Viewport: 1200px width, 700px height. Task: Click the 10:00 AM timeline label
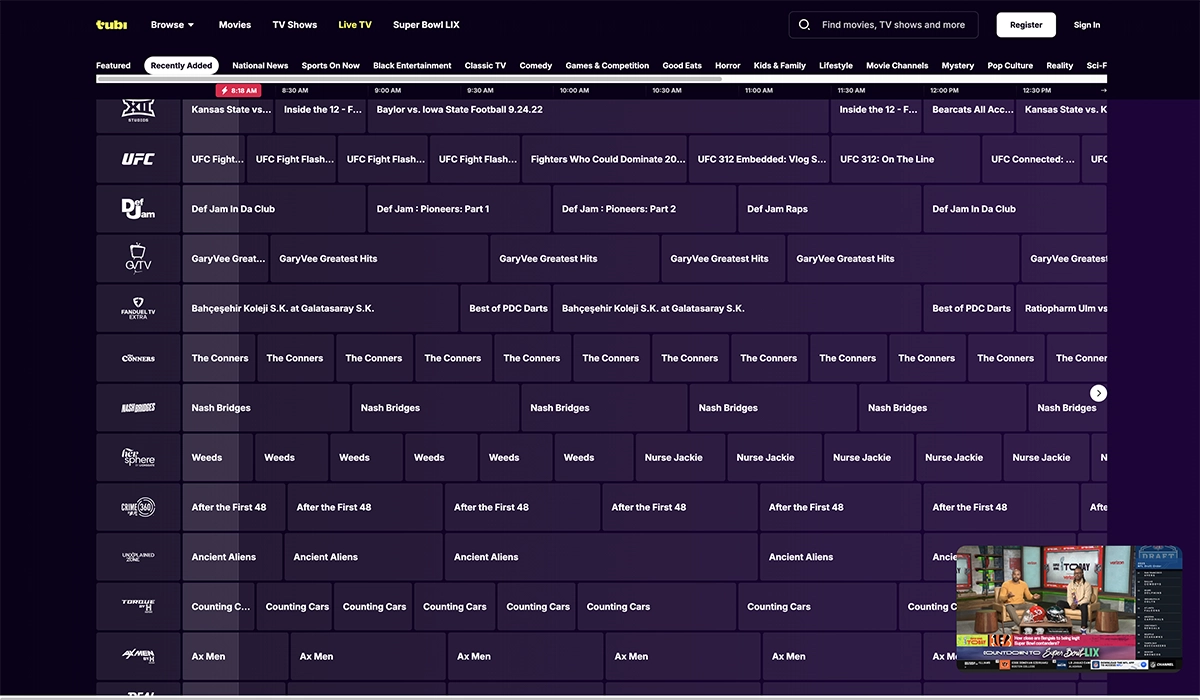click(574, 90)
